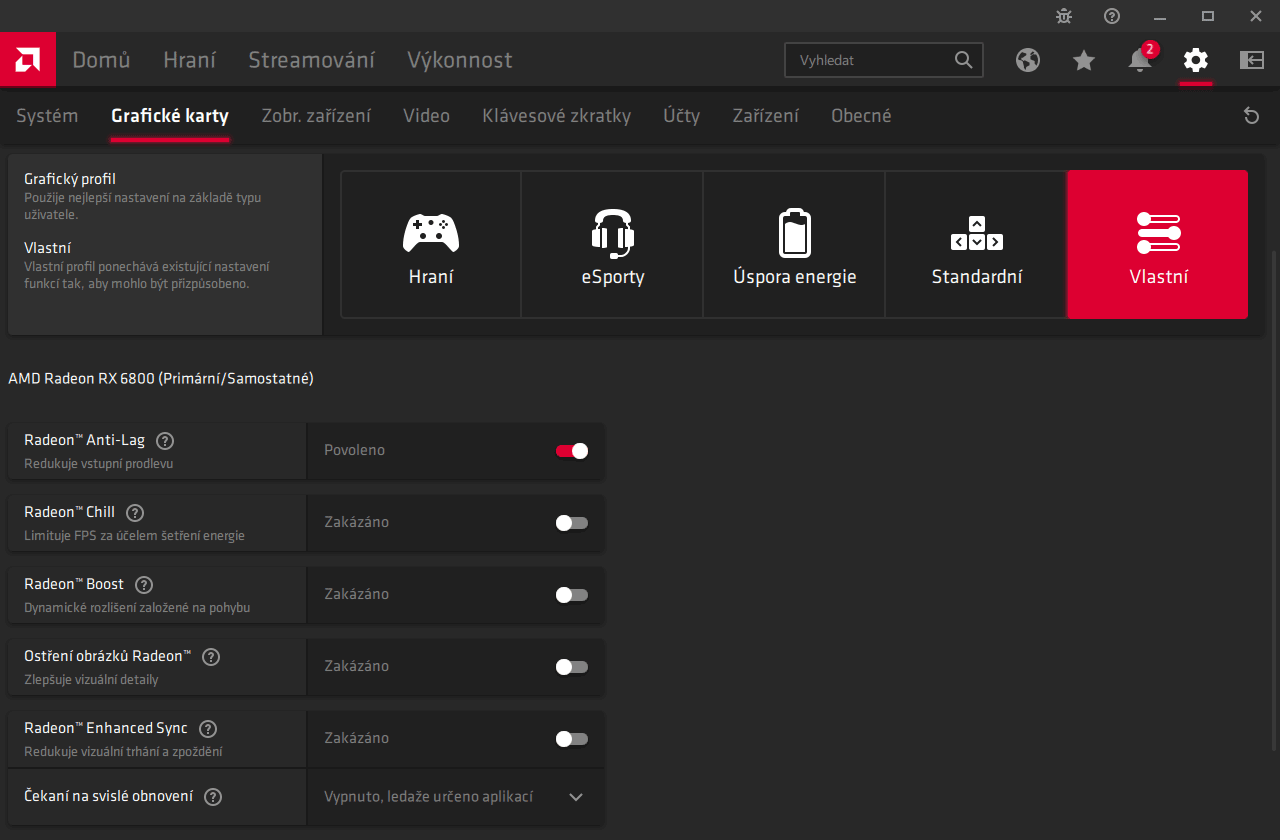
Task: Enable the Radeon Chill toggle
Action: tap(572, 523)
